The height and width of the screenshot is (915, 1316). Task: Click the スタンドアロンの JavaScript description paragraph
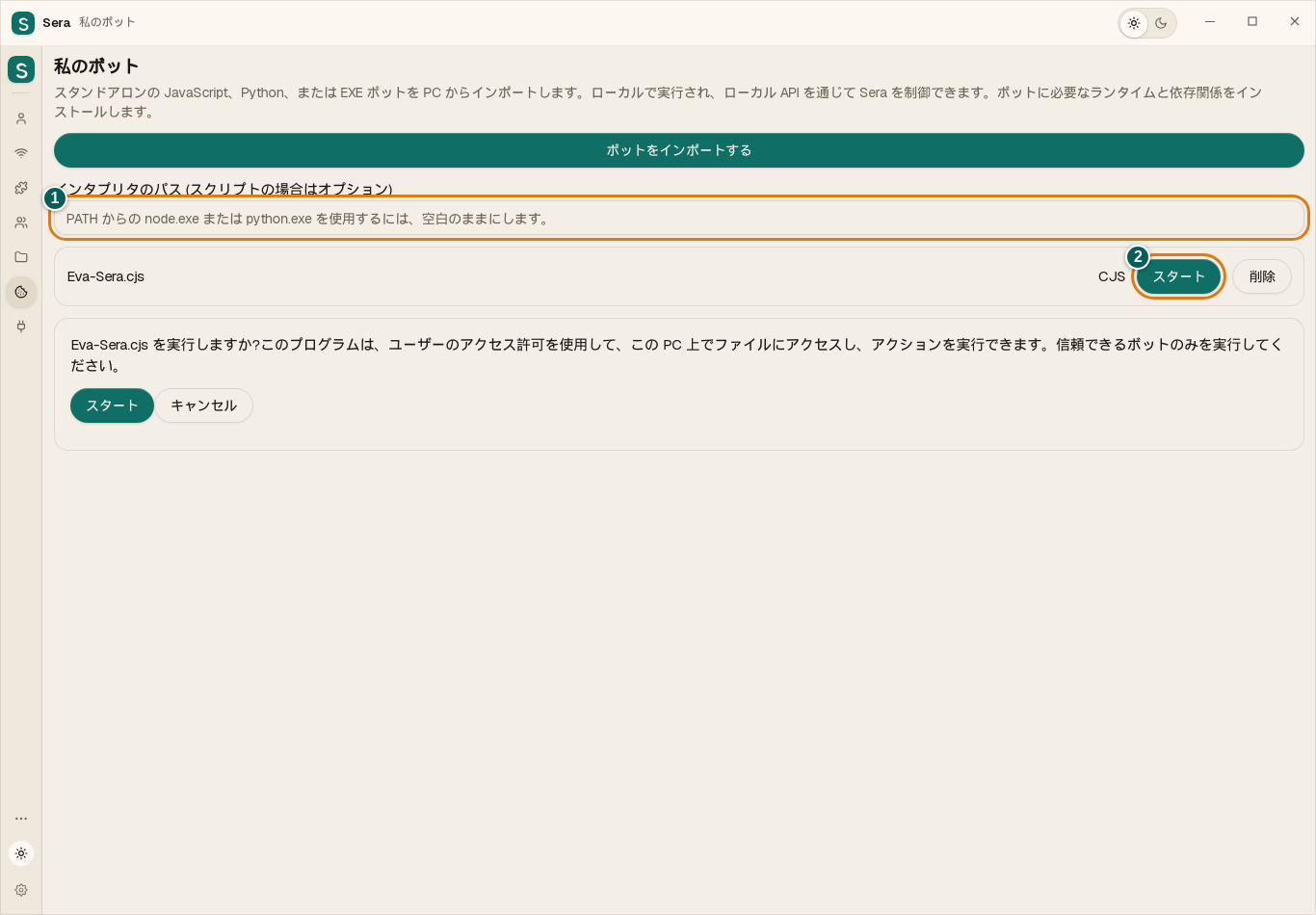(658, 102)
